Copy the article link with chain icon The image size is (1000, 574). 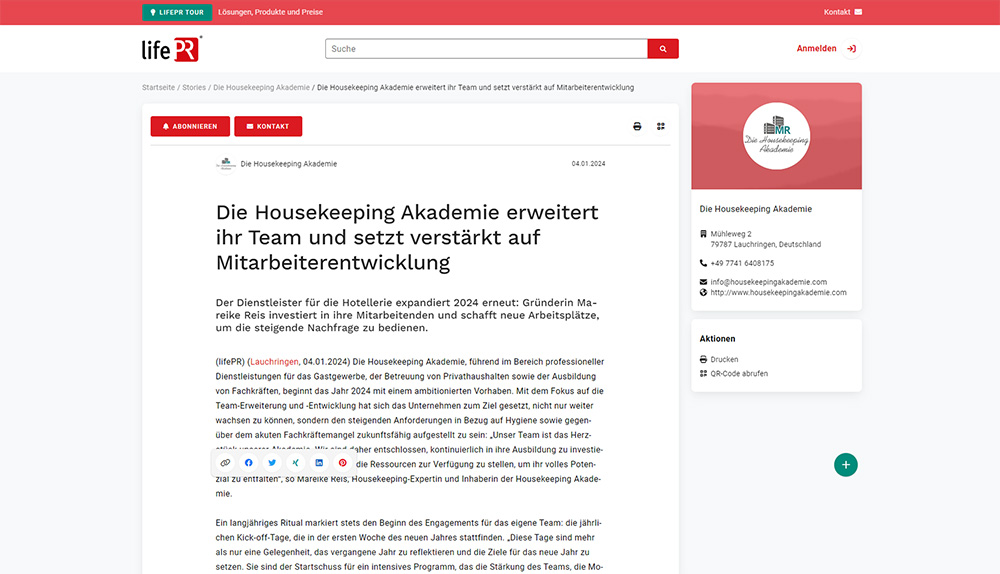[225, 463]
